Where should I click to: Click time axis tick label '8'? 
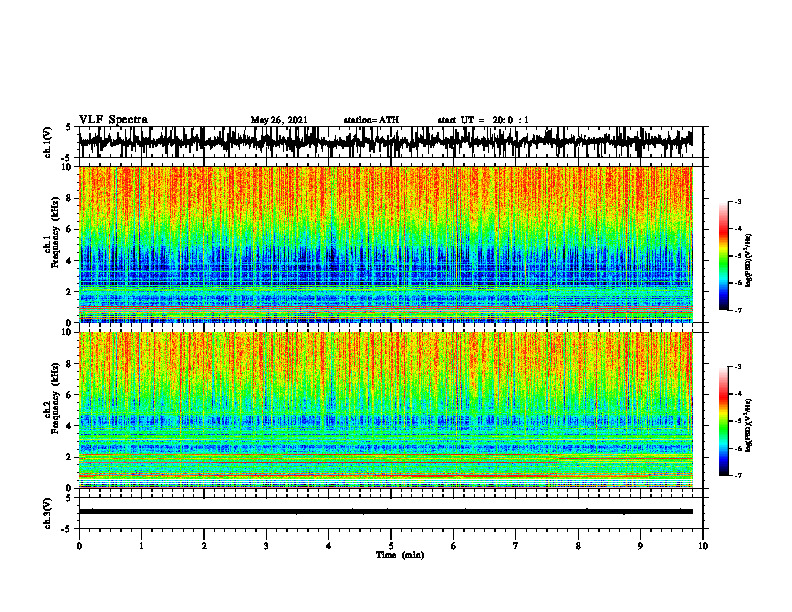[x=578, y=546]
